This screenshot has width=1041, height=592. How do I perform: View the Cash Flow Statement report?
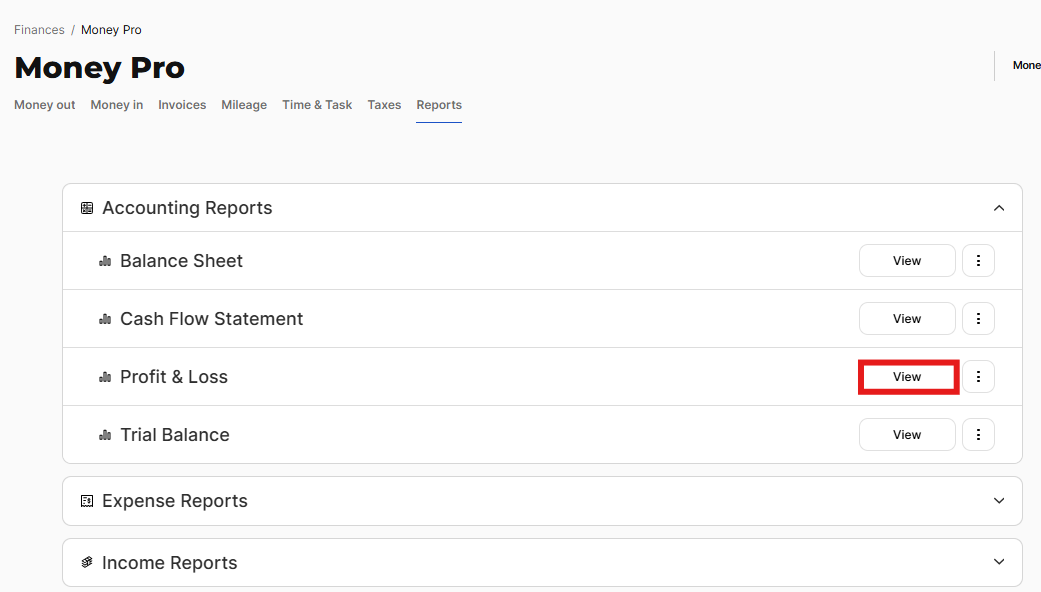click(x=907, y=319)
